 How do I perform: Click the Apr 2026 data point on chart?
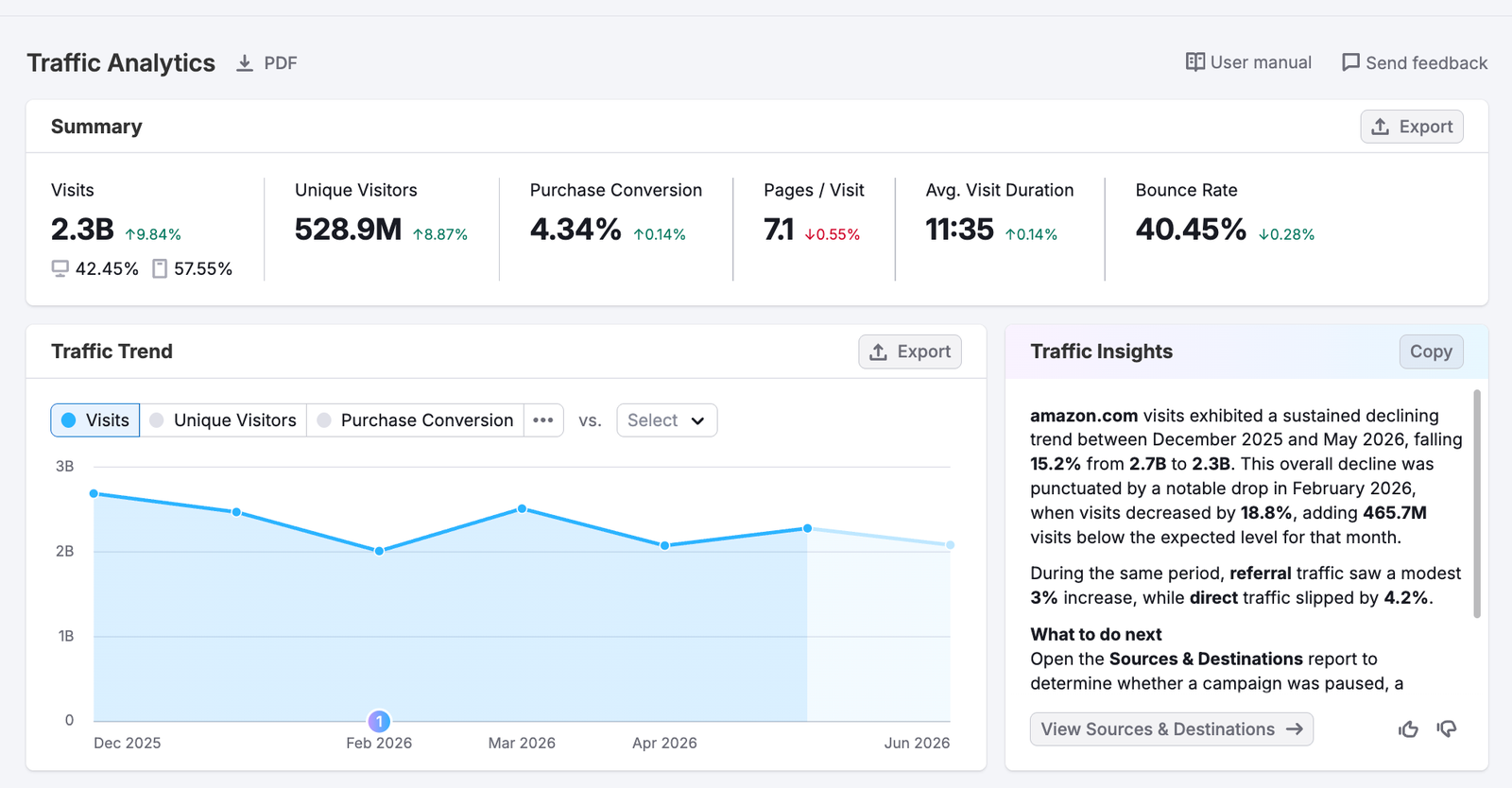(x=665, y=545)
